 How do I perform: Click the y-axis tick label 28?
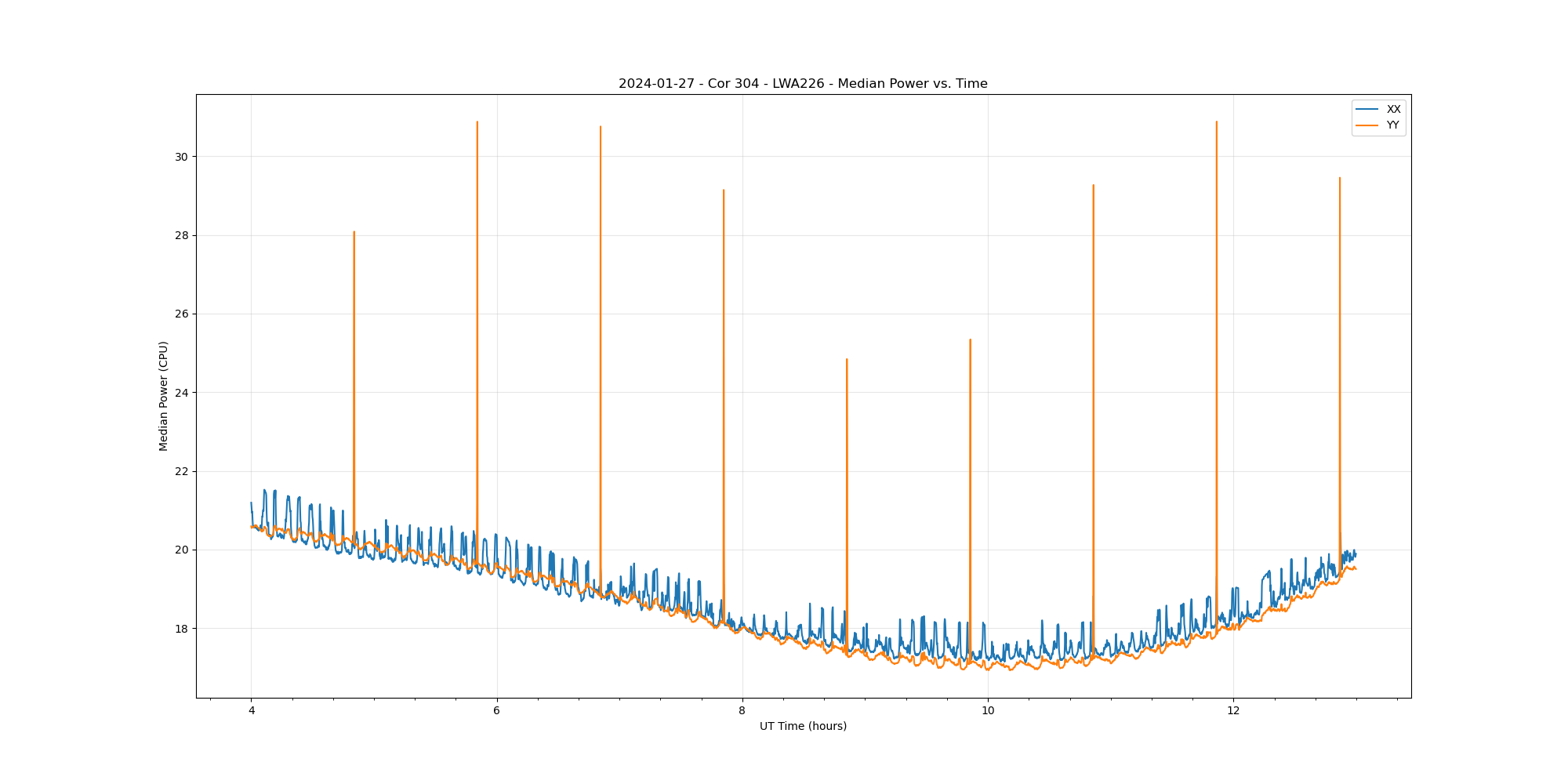[182, 235]
